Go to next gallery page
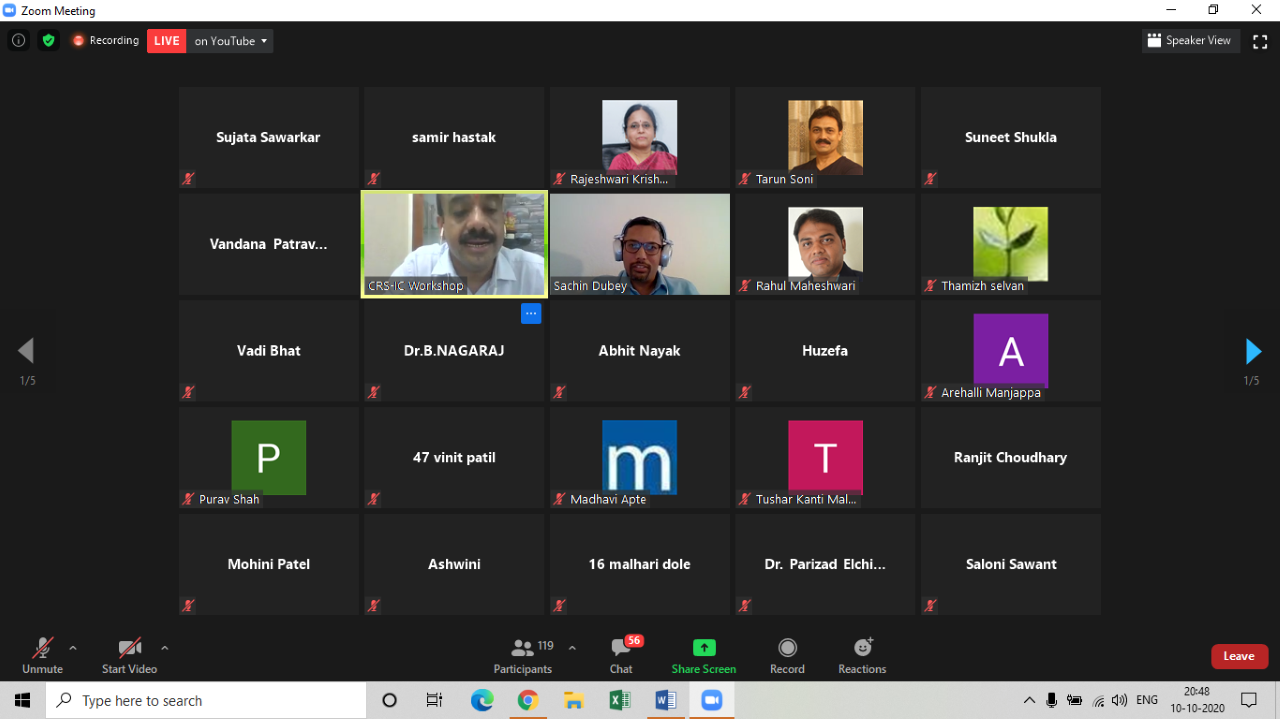The width and height of the screenshot is (1280, 719). pos(1252,351)
